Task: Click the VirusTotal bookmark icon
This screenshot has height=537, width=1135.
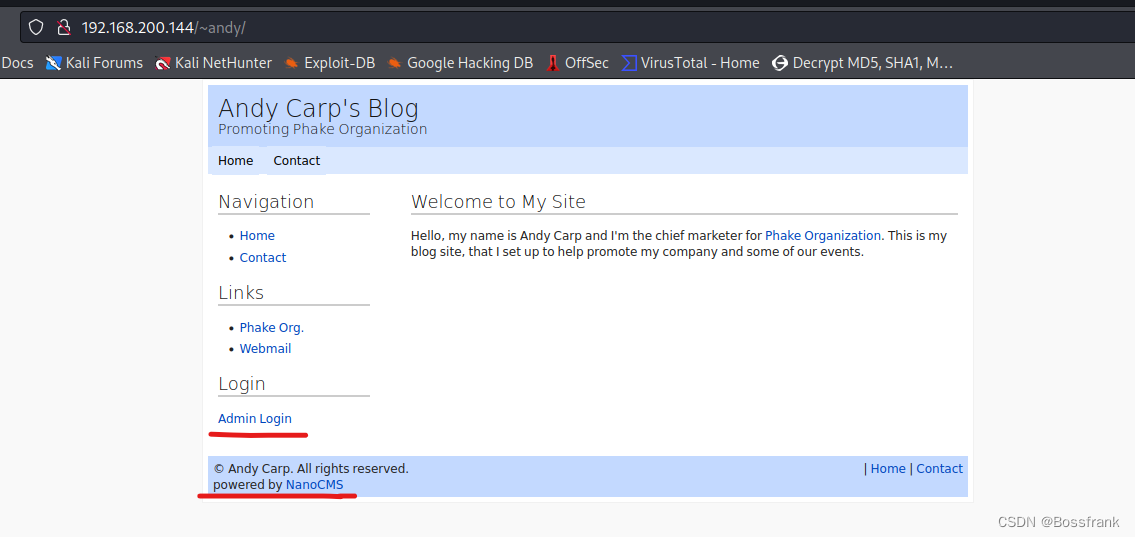Action: [629, 64]
